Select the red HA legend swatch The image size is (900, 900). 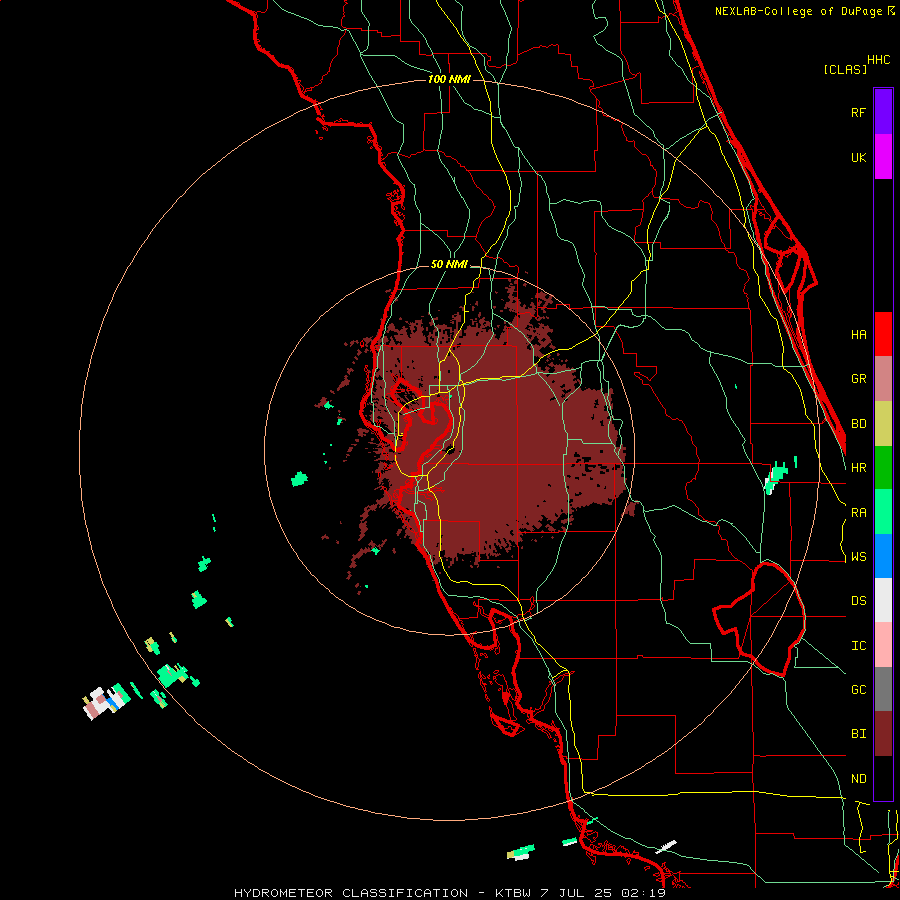pos(883,334)
